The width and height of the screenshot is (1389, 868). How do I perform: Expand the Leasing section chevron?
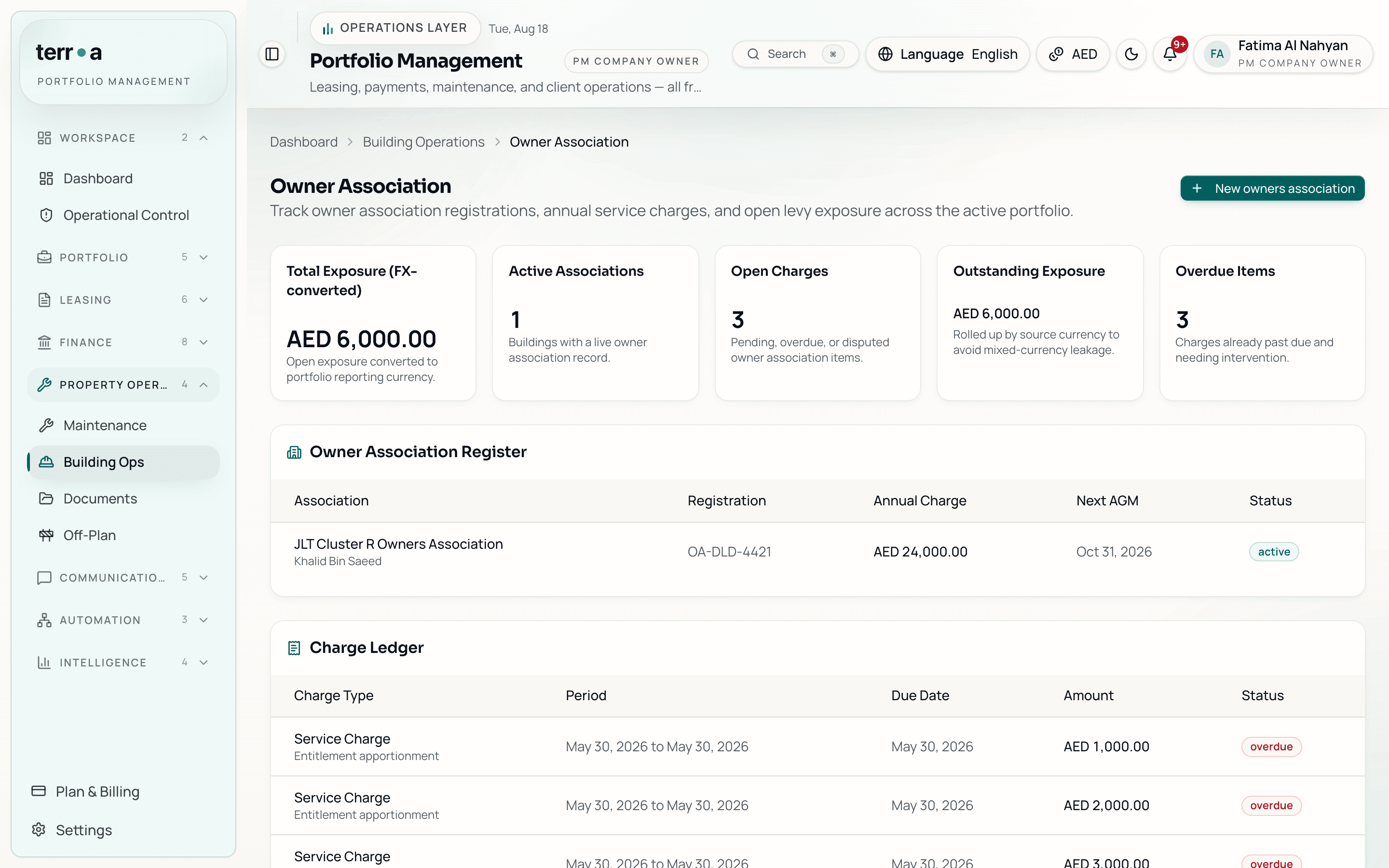tap(204, 299)
